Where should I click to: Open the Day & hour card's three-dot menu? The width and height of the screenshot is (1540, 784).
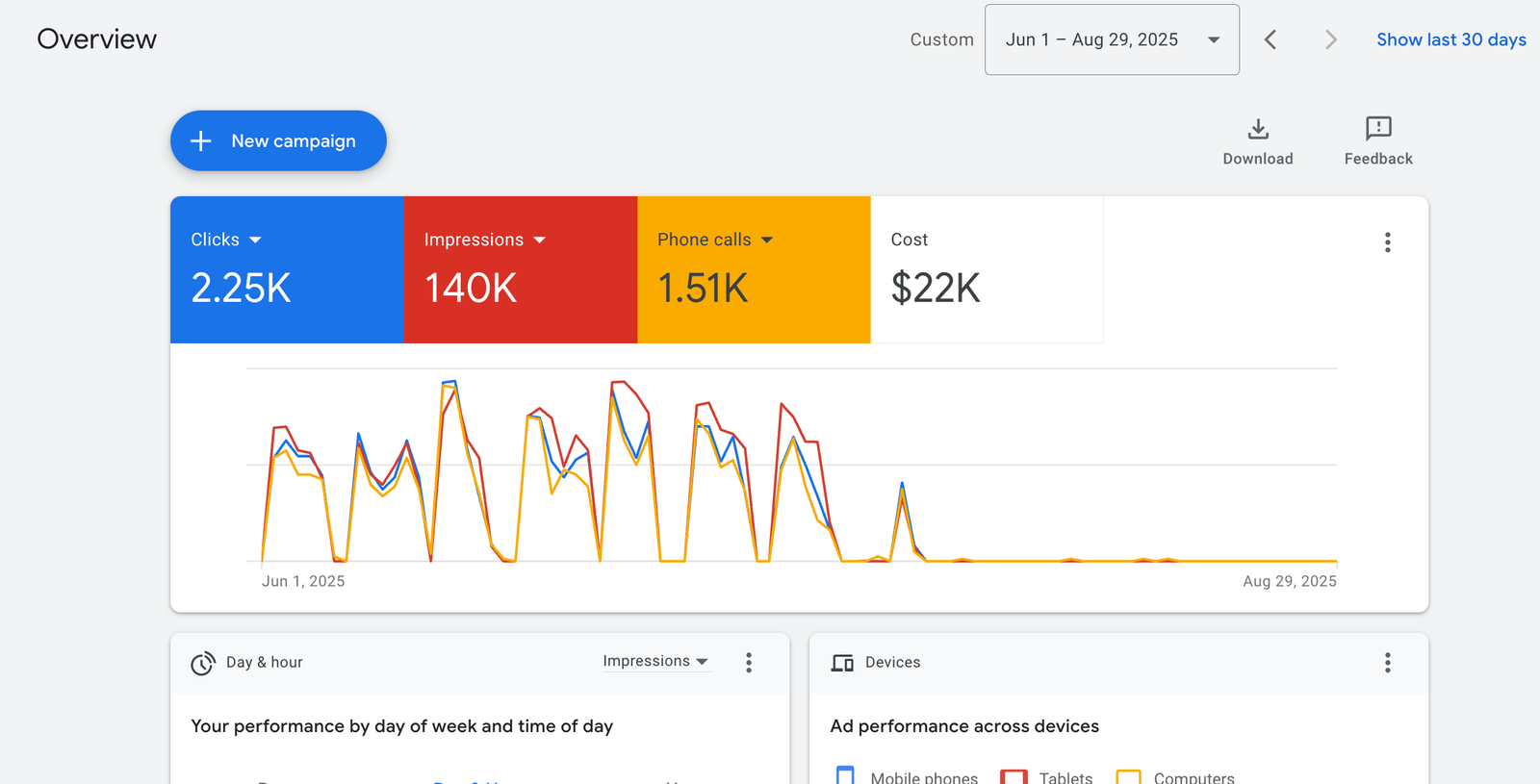pos(749,663)
